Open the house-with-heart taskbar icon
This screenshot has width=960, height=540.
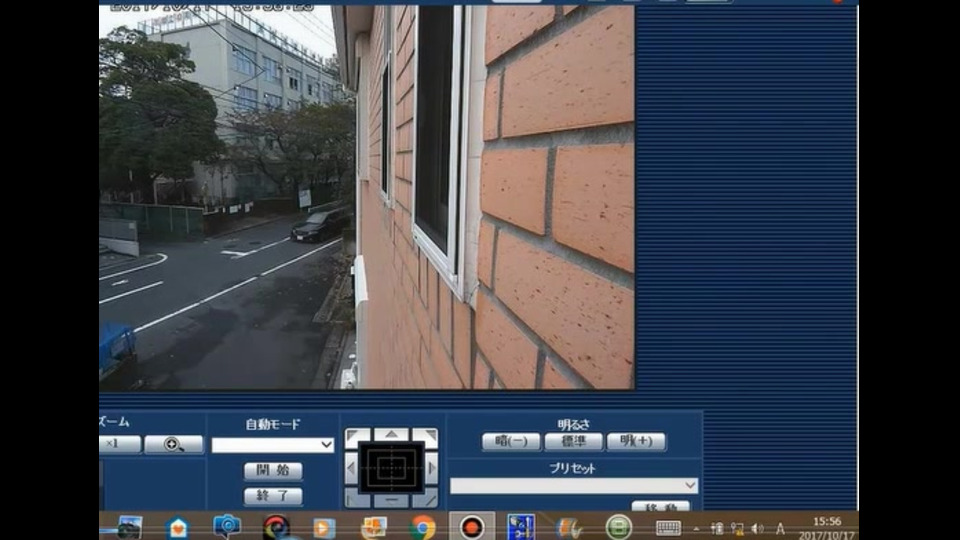coord(177,527)
